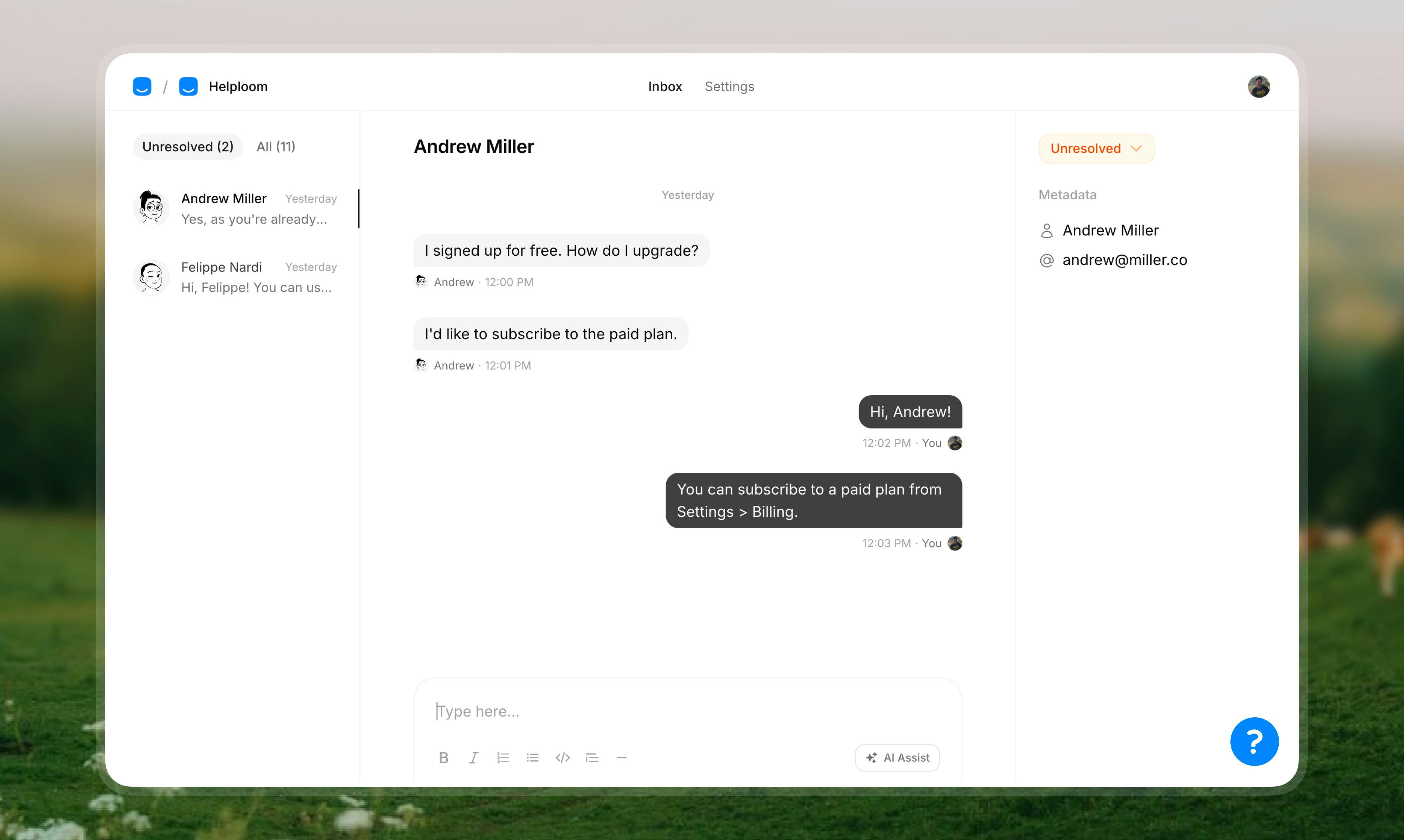Toggle bold formatting in the editor

443,757
